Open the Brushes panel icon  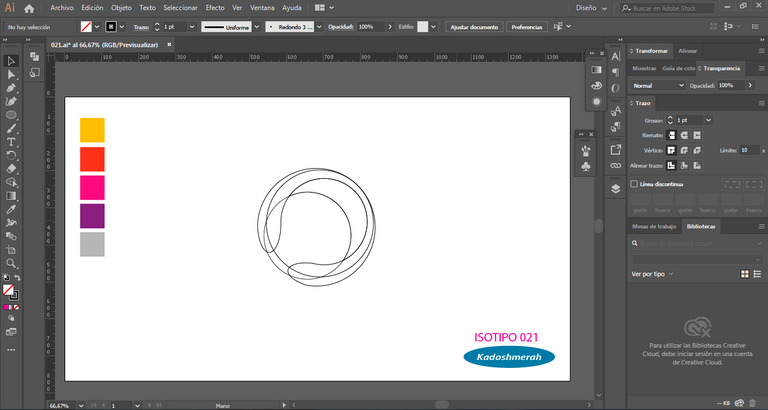[x=586, y=150]
